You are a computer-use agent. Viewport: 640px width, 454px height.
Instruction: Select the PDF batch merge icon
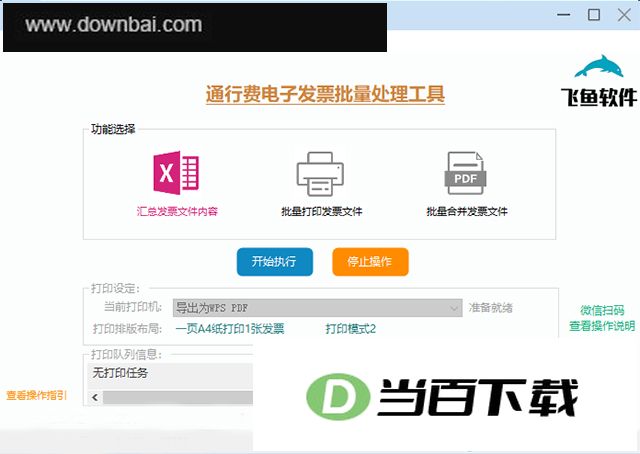click(x=465, y=173)
